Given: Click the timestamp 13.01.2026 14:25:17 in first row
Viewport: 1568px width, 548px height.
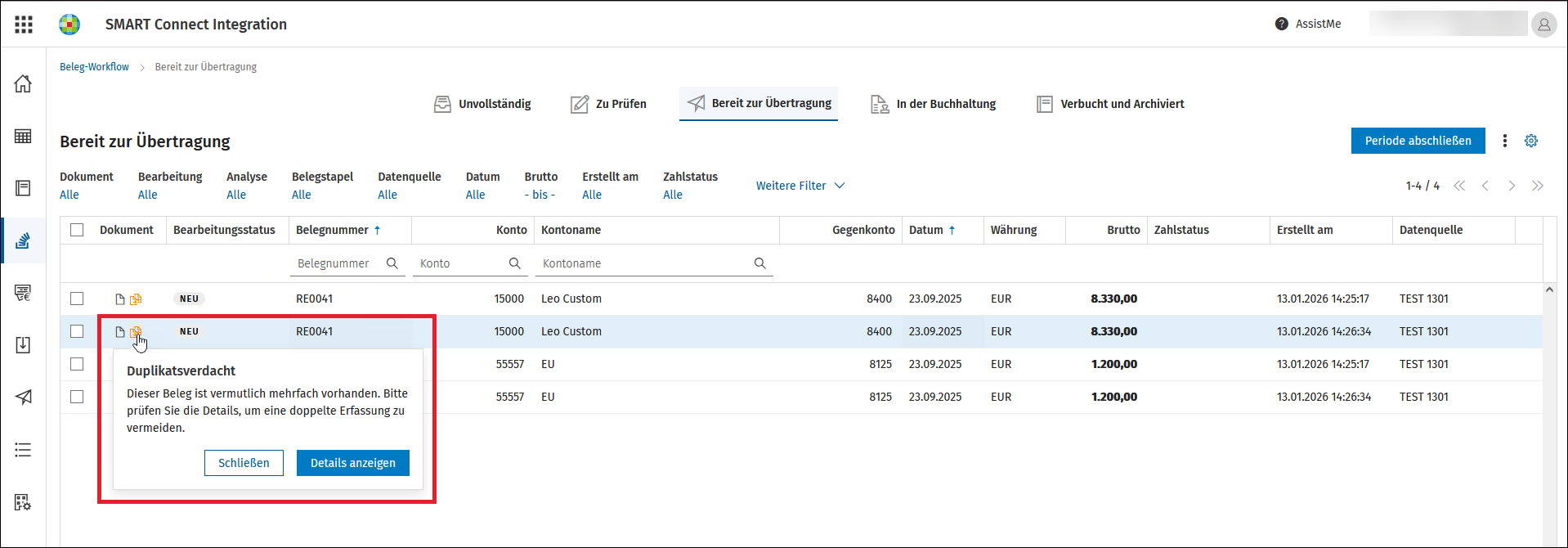Looking at the screenshot, I should click(x=1323, y=299).
